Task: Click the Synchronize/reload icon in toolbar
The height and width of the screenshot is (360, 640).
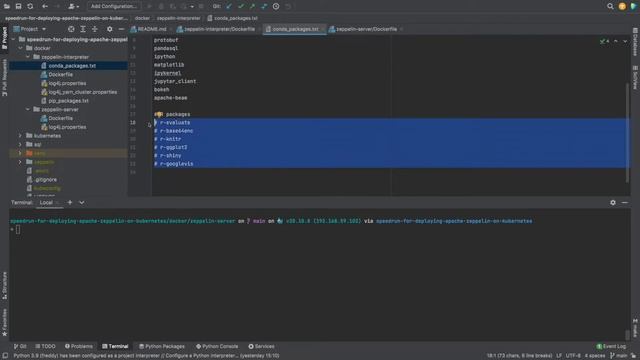Action: tap(30, 6)
